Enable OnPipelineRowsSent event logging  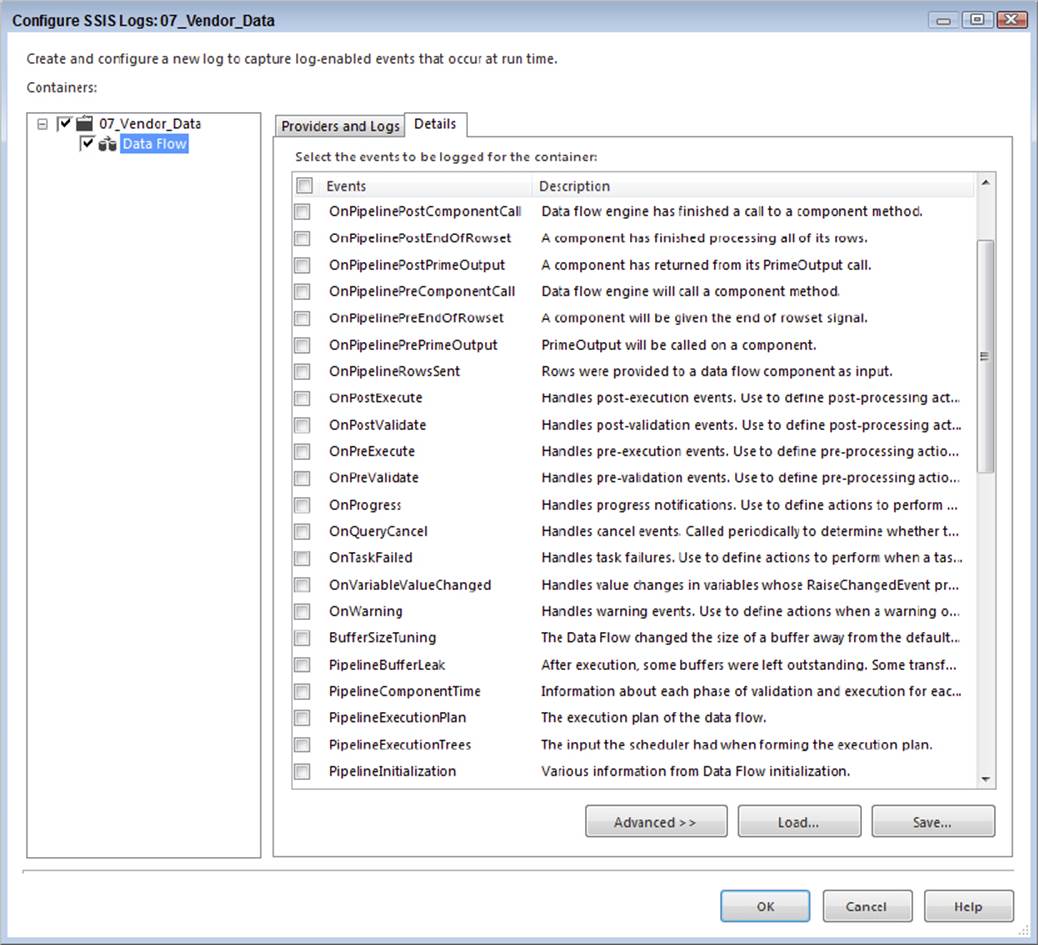coord(303,372)
